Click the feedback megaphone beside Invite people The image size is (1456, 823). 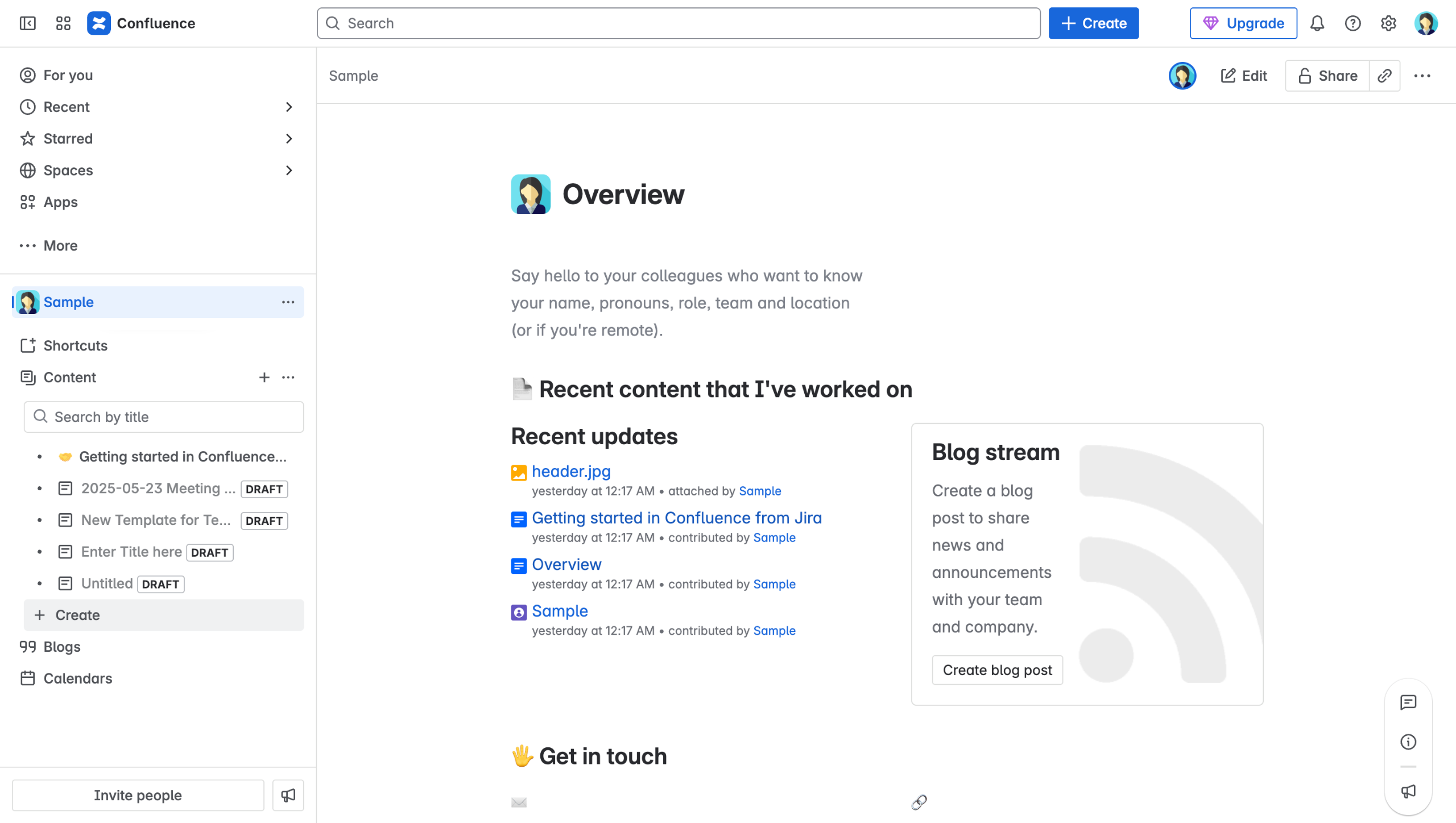pyautogui.click(x=288, y=795)
